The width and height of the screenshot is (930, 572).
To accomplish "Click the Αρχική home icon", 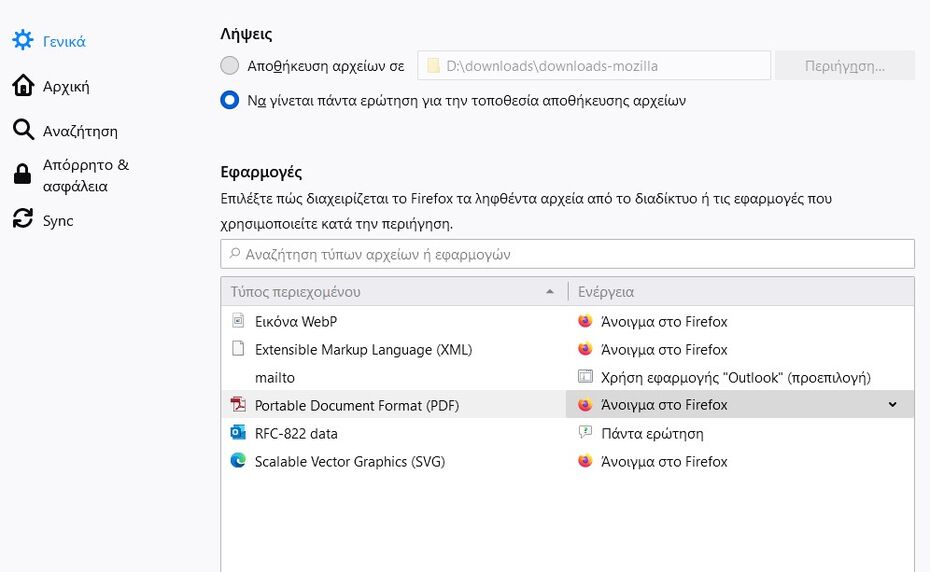I will pos(22,86).
